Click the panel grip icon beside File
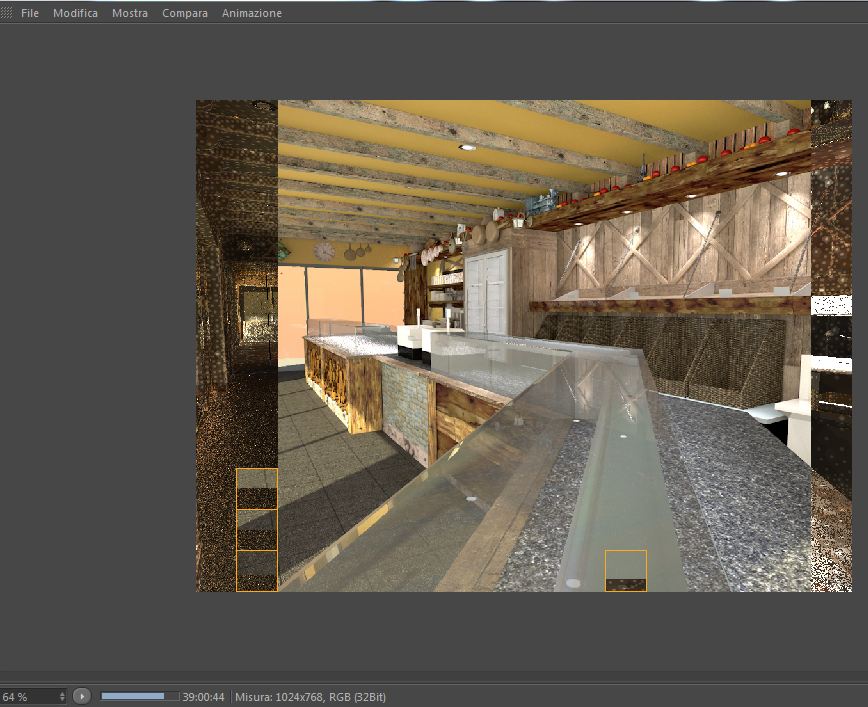The image size is (868, 707). click(6, 13)
